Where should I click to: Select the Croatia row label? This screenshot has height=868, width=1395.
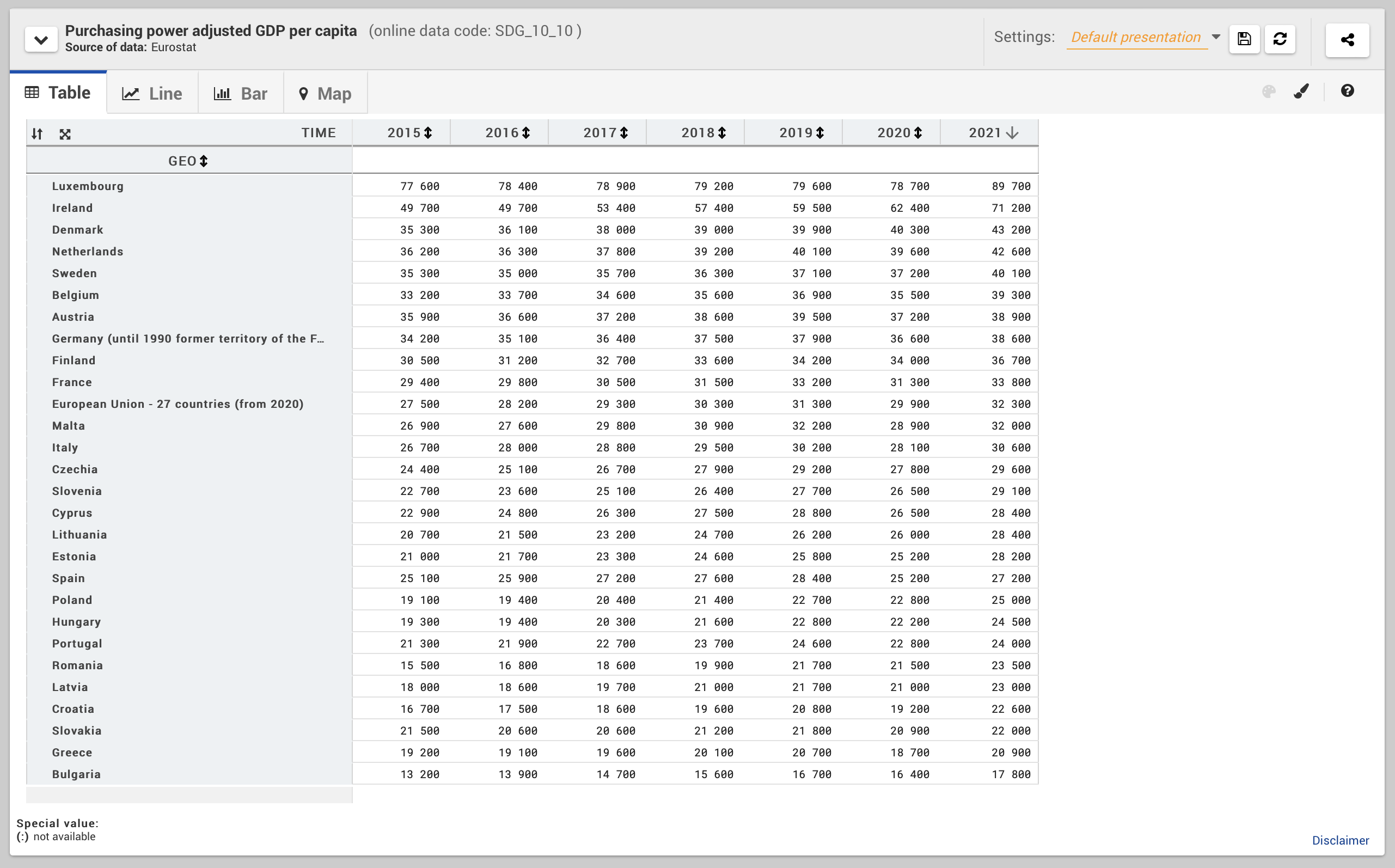pyautogui.click(x=73, y=710)
